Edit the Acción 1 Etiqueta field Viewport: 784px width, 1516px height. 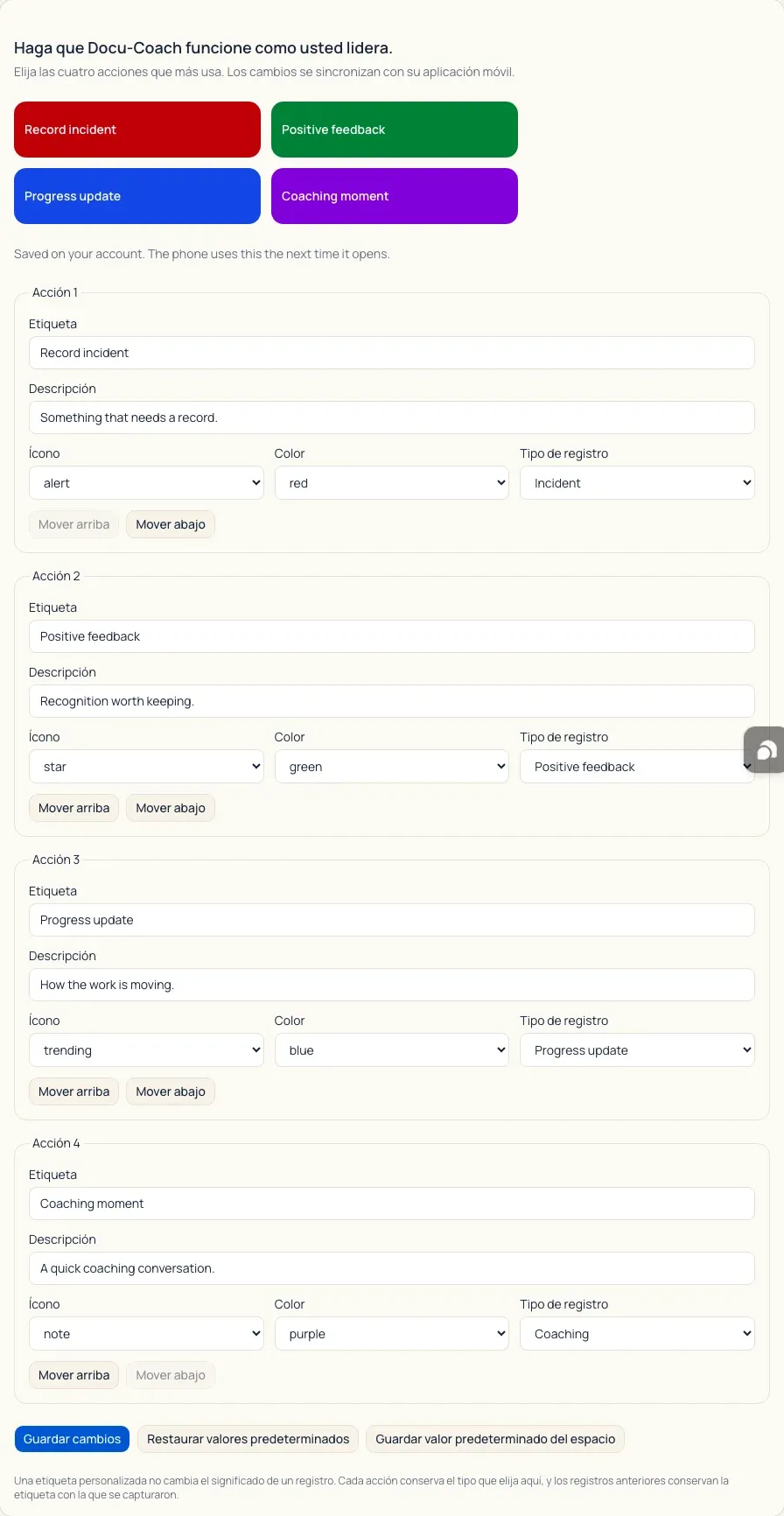[392, 353]
